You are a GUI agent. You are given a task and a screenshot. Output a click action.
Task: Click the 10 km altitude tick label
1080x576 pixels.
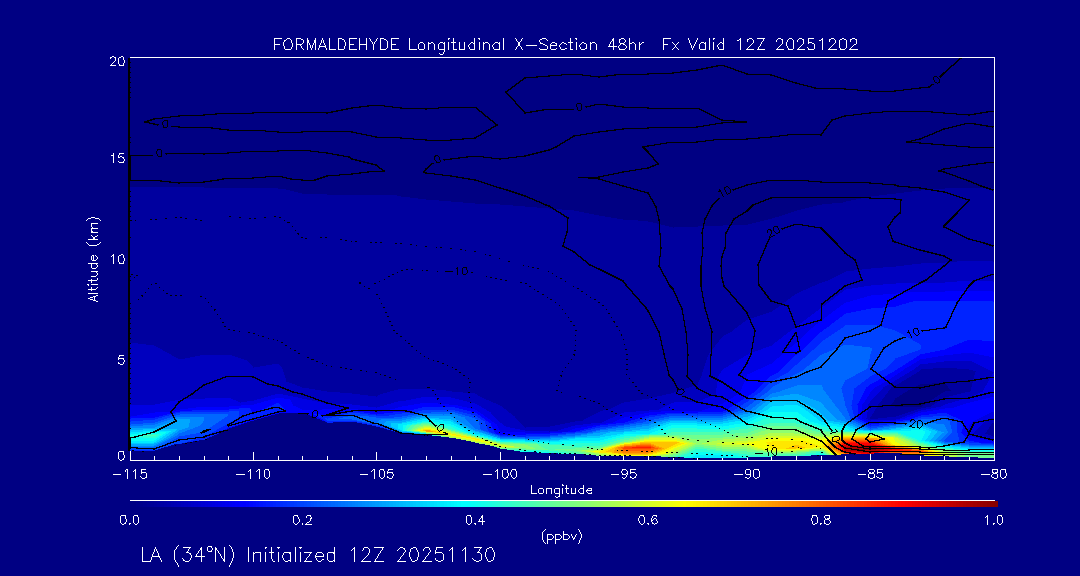116,259
